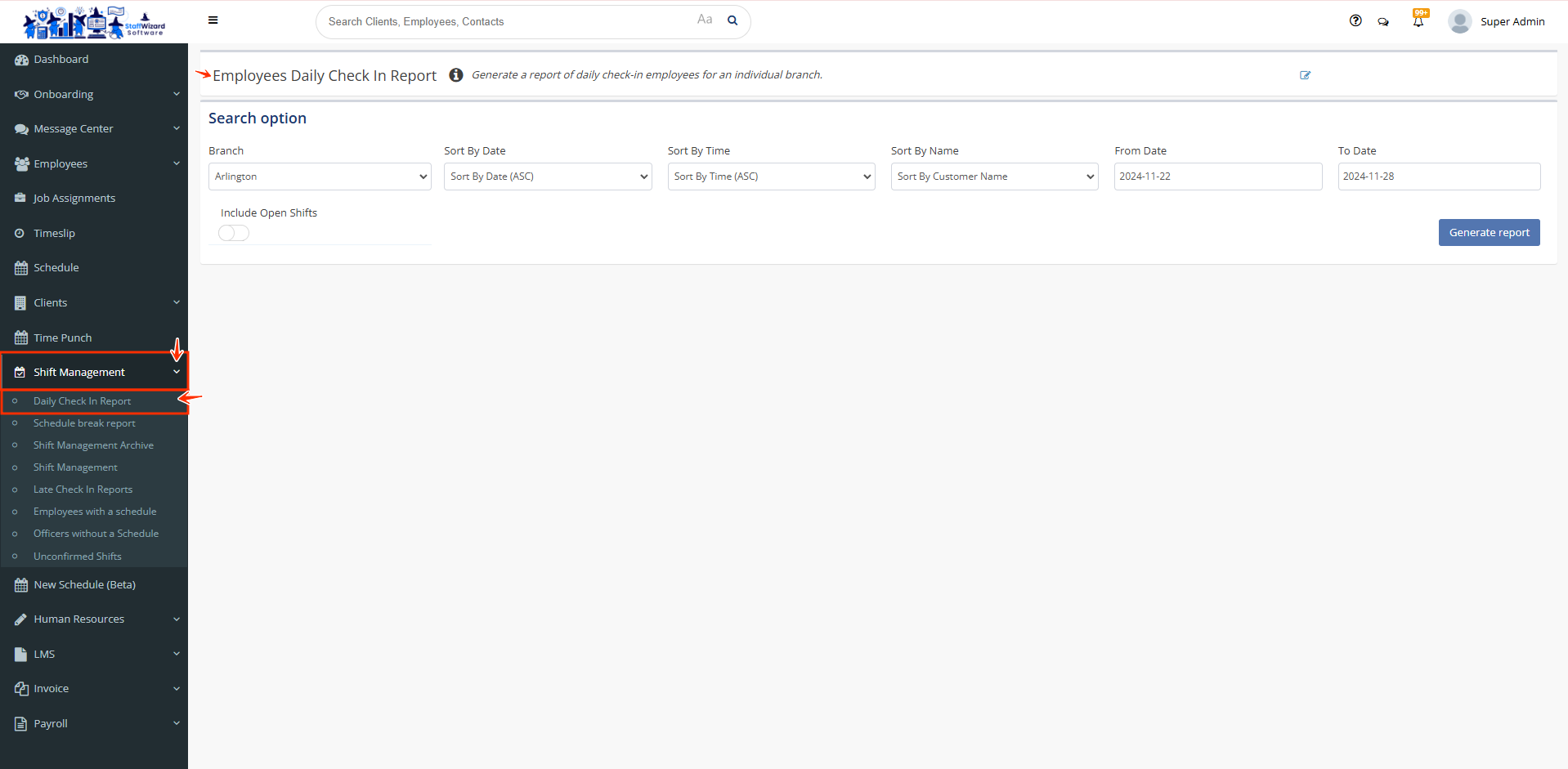The width and height of the screenshot is (1568, 769).
Task: Click the hamburger menu icon
Action: [213, 20]
